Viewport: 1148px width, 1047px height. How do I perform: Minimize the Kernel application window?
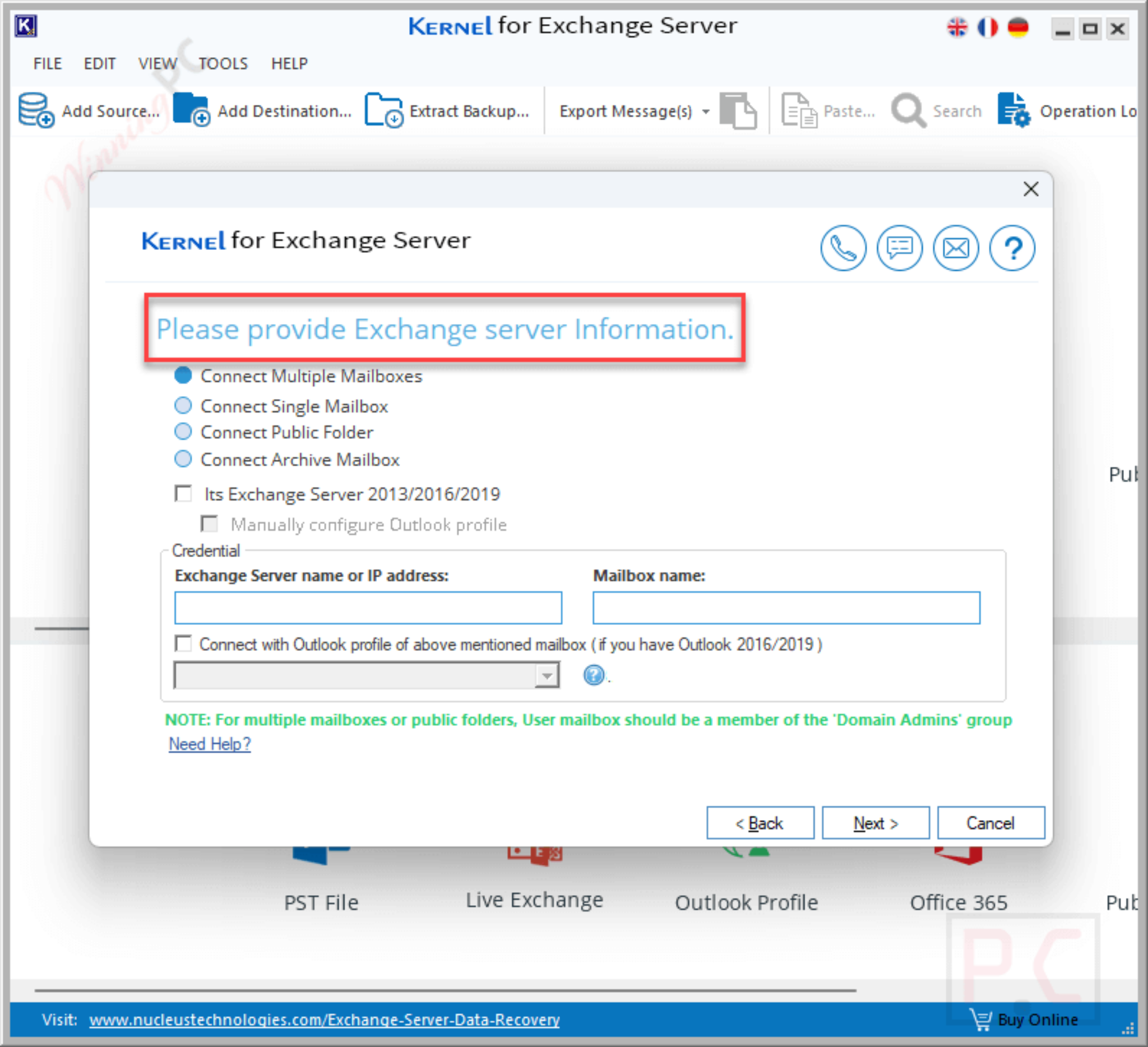tap(1063, 28)
